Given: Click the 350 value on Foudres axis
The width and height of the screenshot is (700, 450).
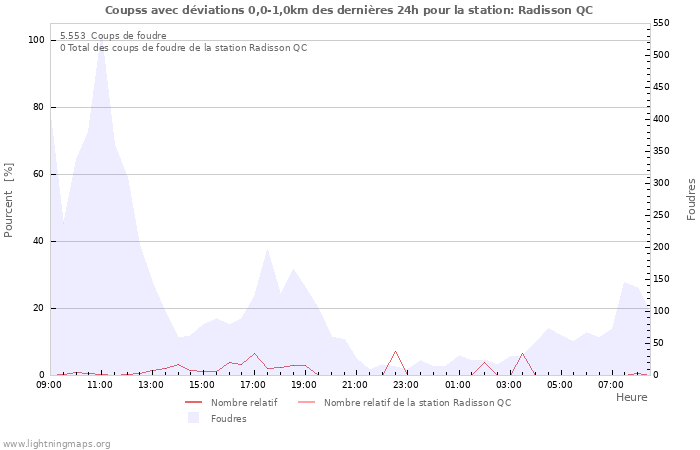Looking at the screenshot, I should (x=661, y=151).
